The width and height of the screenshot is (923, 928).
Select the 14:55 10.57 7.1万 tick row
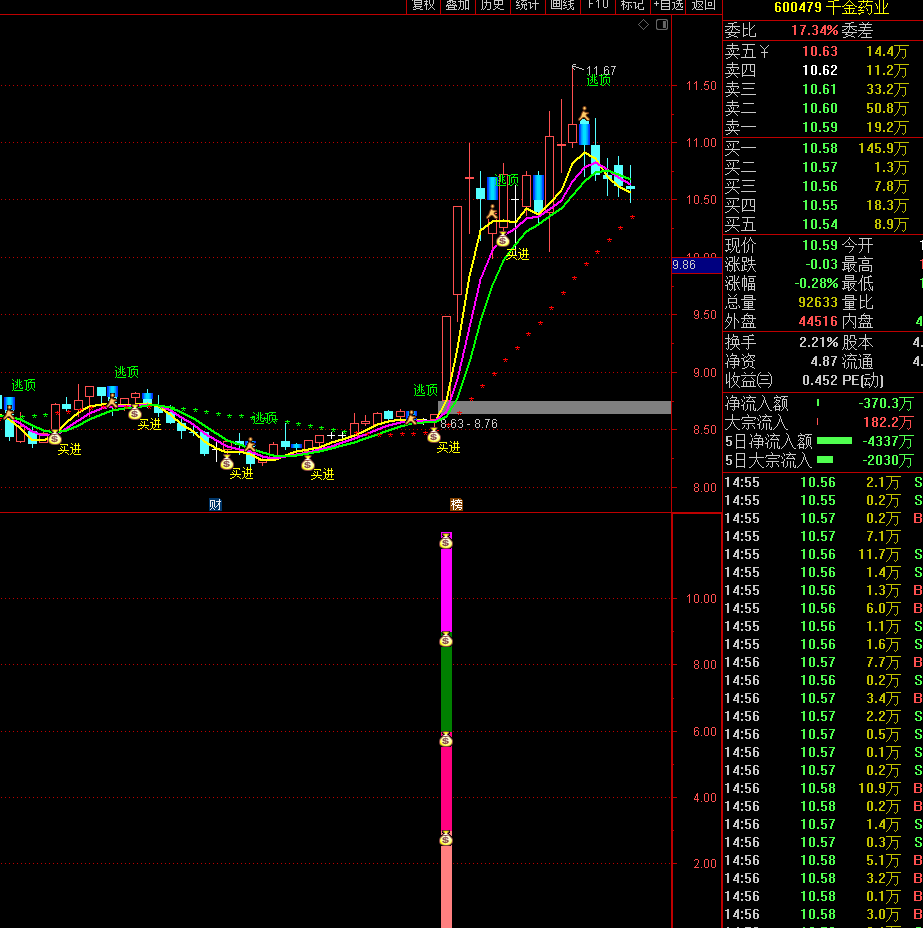pyautogui.click(x=823, y=537)
